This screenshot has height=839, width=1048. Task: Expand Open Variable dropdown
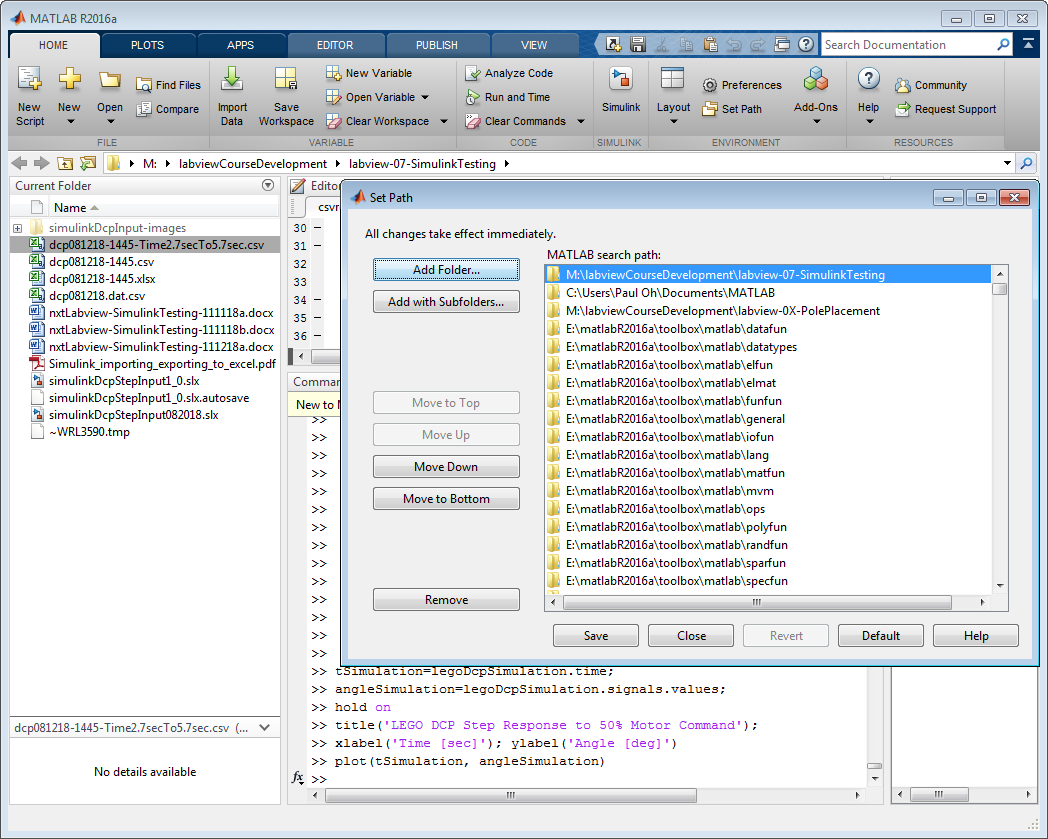click(425, 98)
